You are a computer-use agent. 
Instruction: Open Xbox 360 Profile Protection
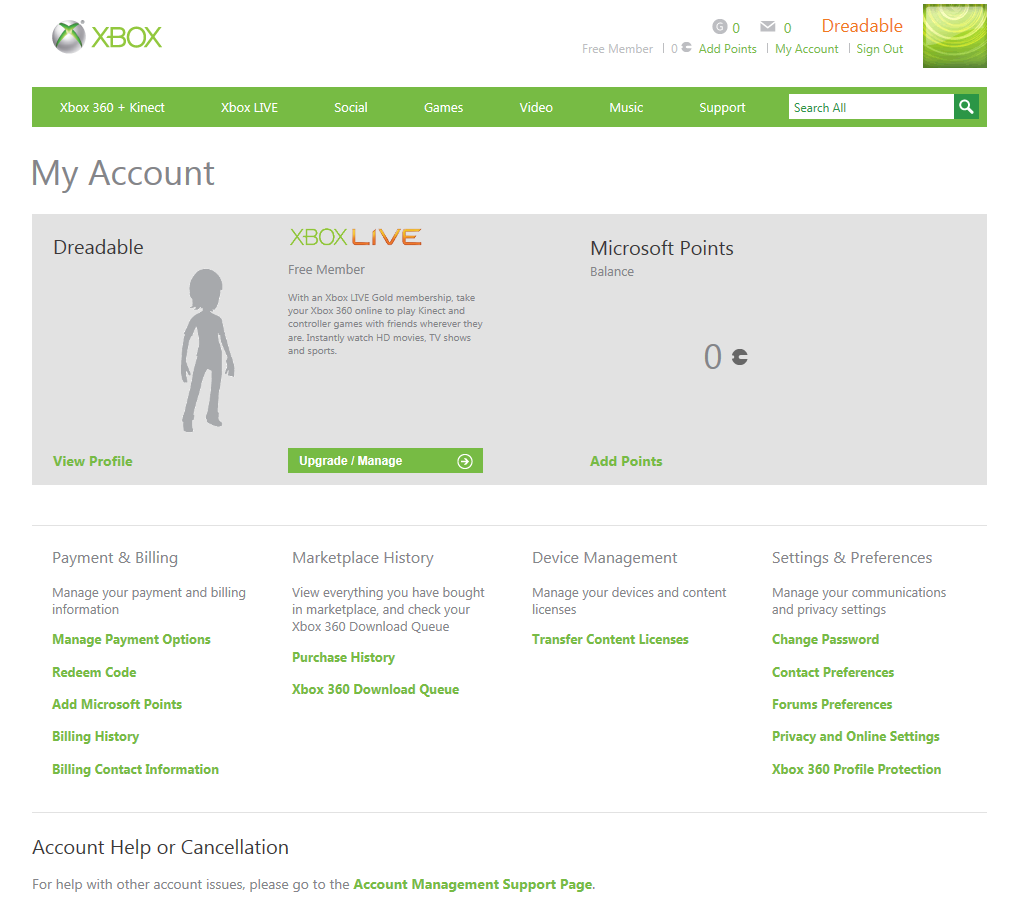tap(857, 769)
